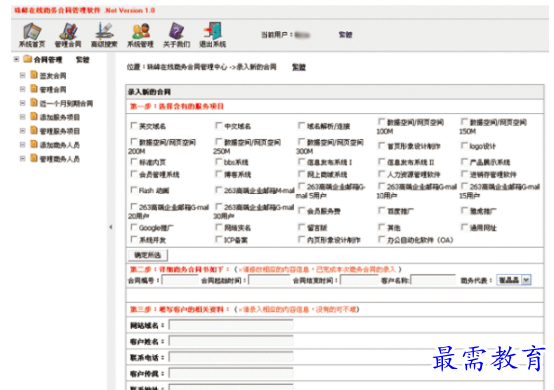Check the 系统开发 checkbox

tap(134, 240)
